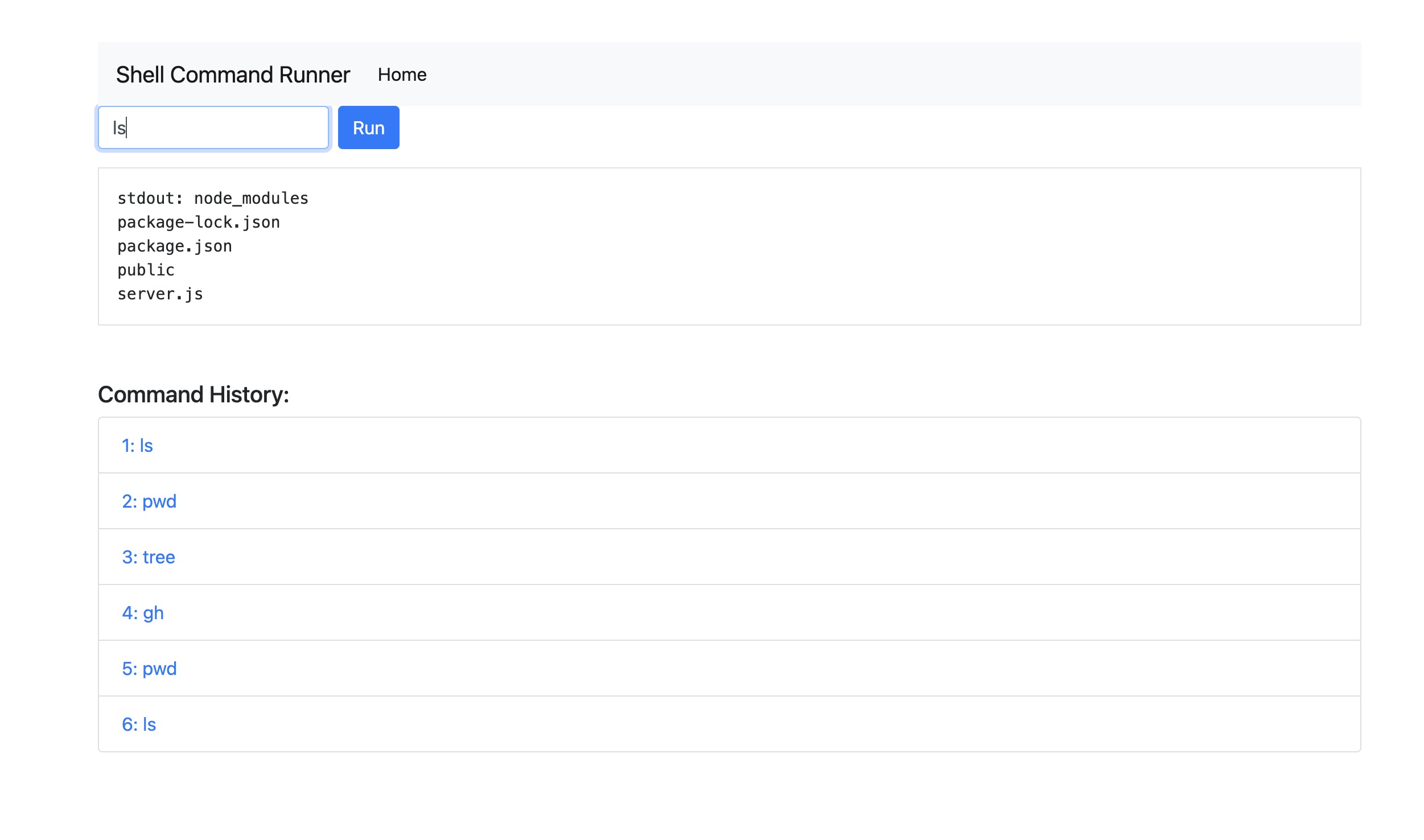This screenshot has height=840, width=1424.
Task: Click the public line in output
Action: click(146, 270)
